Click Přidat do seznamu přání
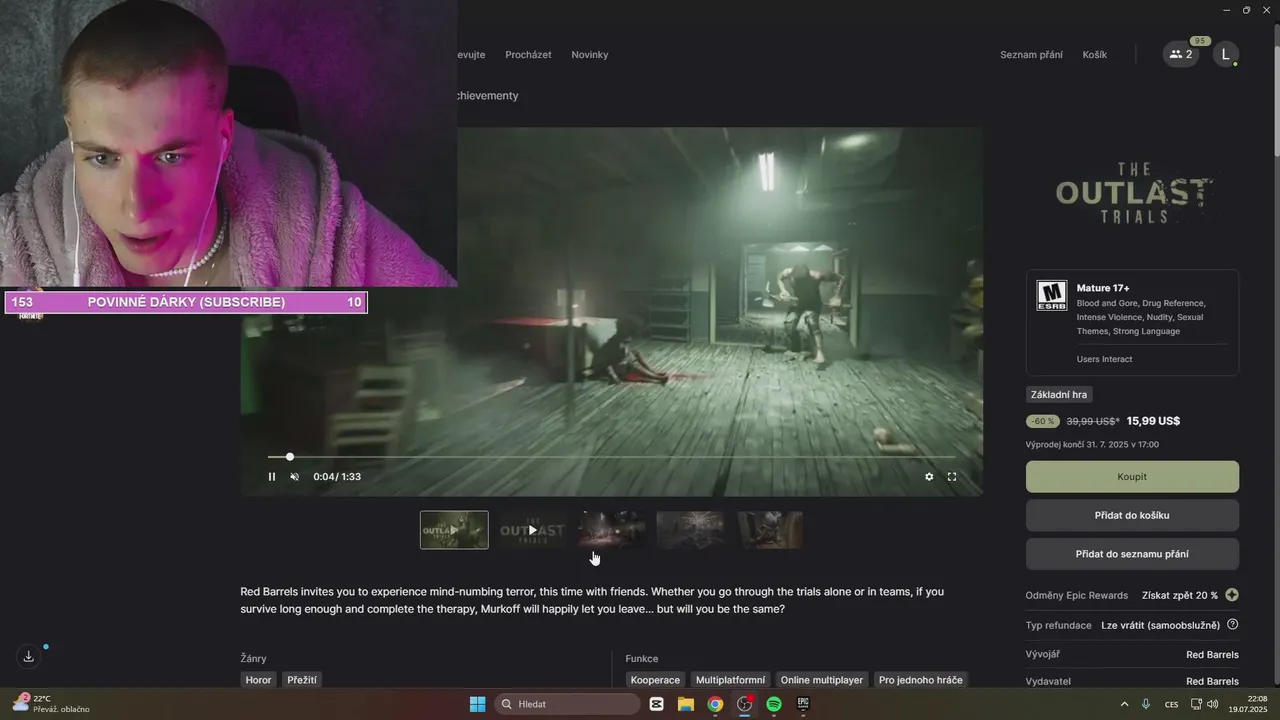The width and height of the screenshot is (1280, 720). click(1132, 554)
